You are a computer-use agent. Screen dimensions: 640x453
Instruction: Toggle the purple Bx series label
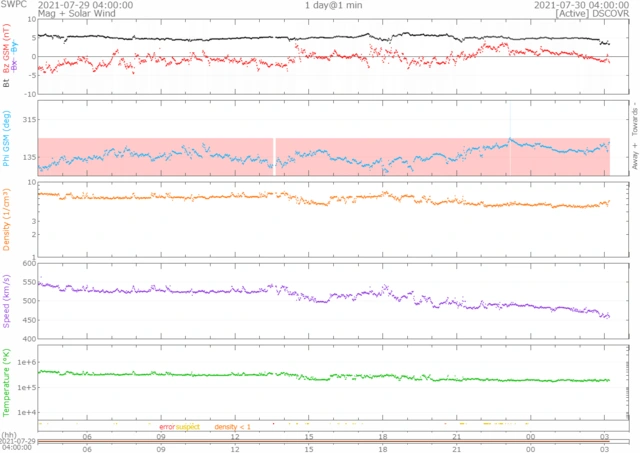point(15,62)
